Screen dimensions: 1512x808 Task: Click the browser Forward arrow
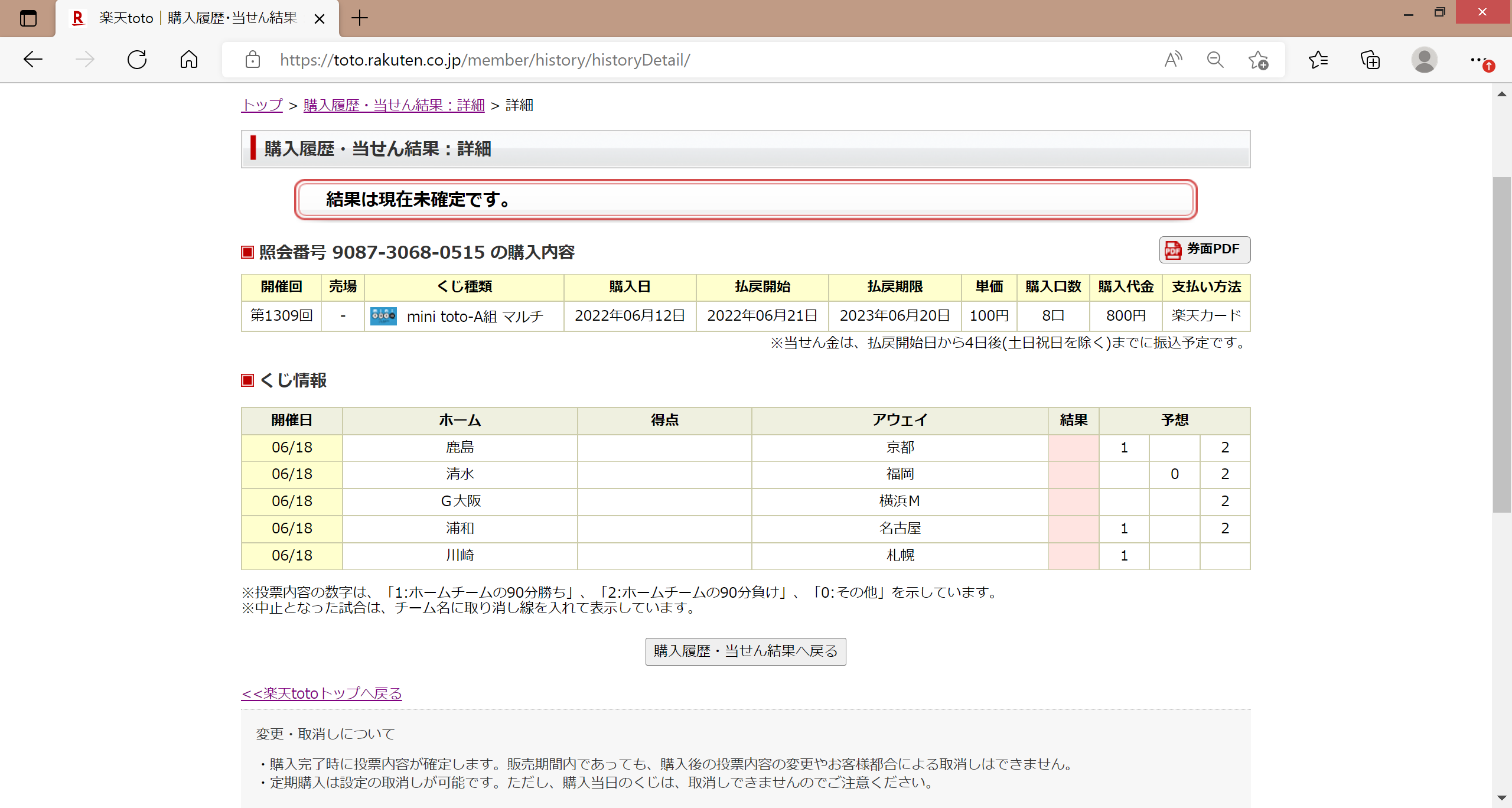click(x=85, y=60)
